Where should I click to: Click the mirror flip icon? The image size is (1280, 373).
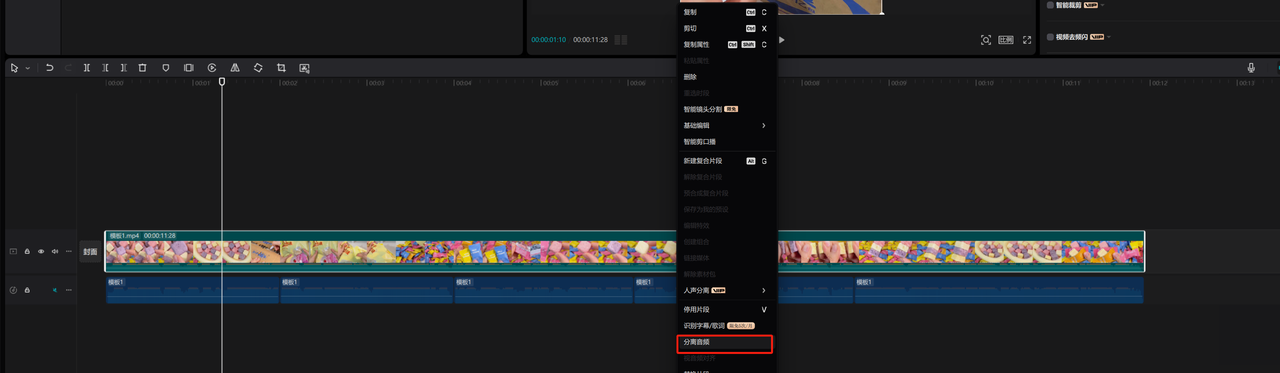pos(235,68)
